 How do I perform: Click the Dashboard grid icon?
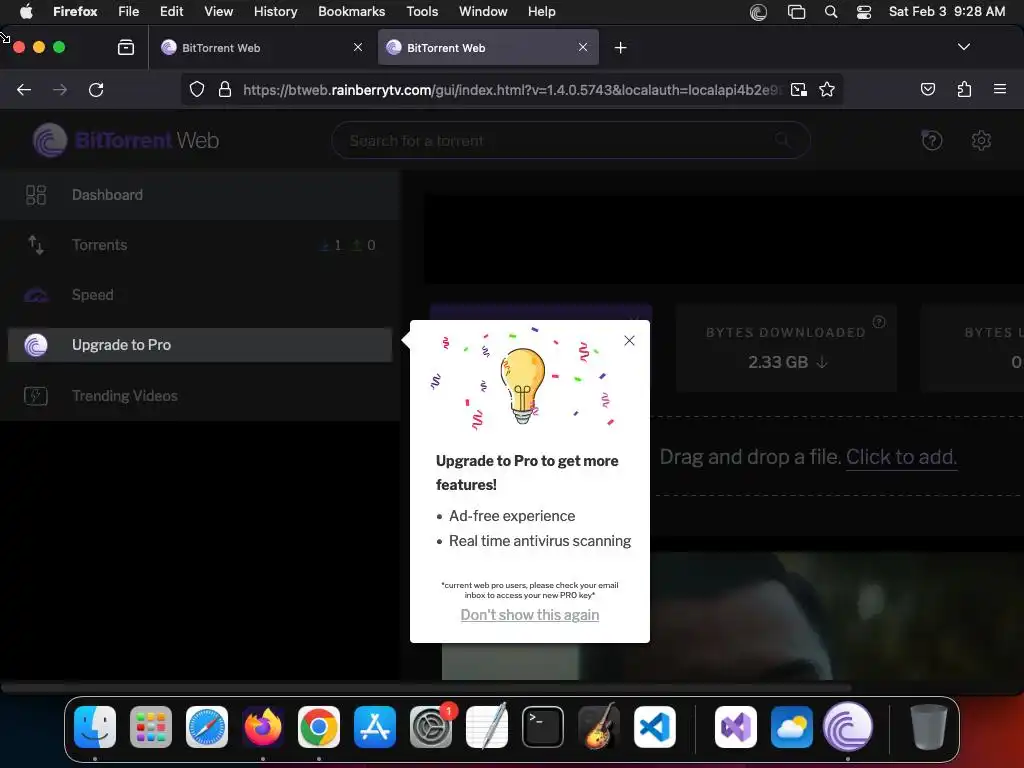tap(36, 195)
